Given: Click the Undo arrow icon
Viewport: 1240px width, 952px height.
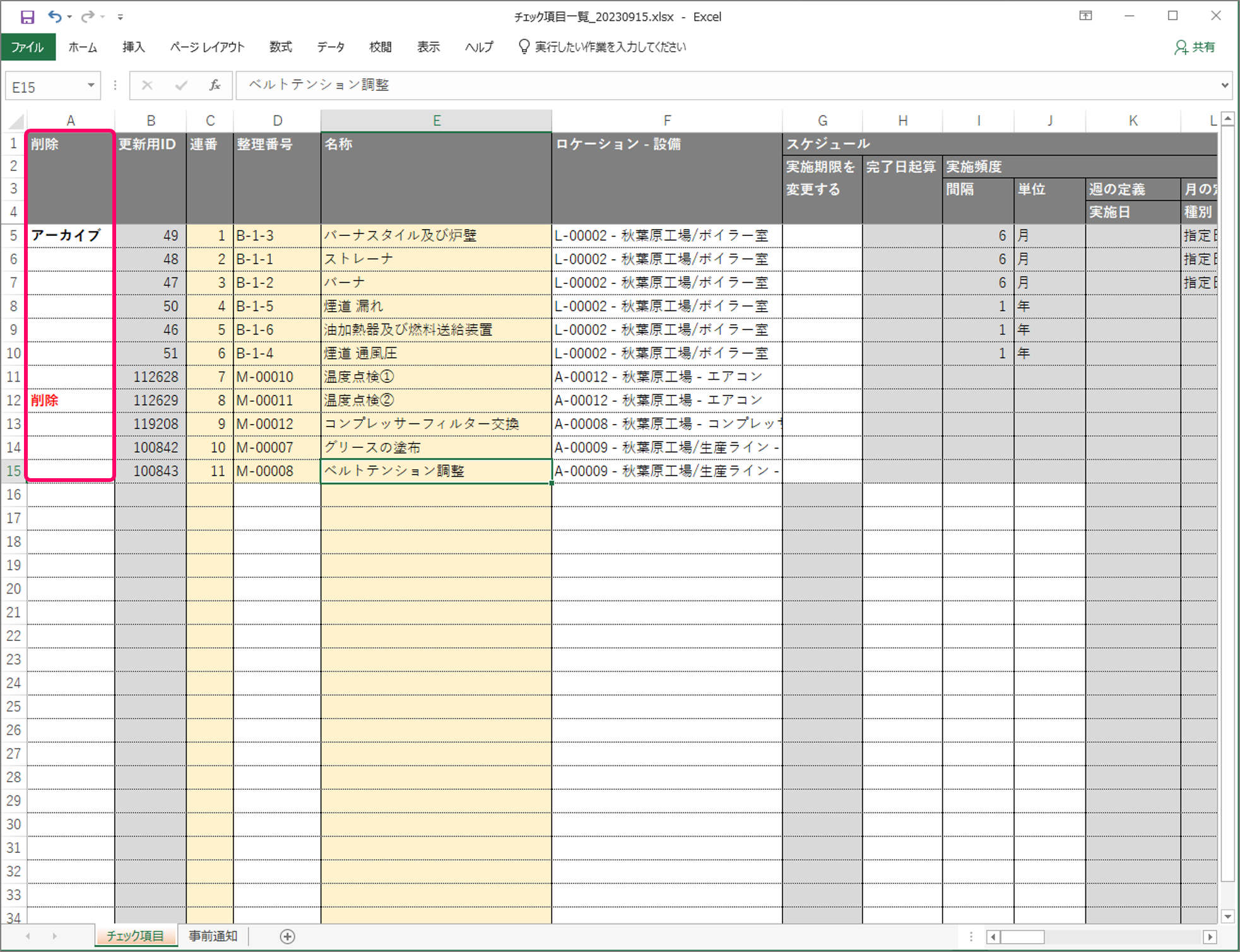Looking at the screenshot, I should [x=54, y=17].
